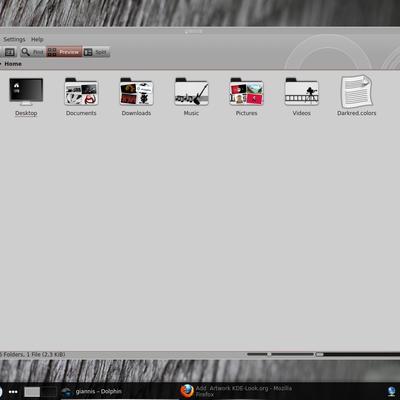Click the three dots activity icon in panel

click(x=13, y=392)
